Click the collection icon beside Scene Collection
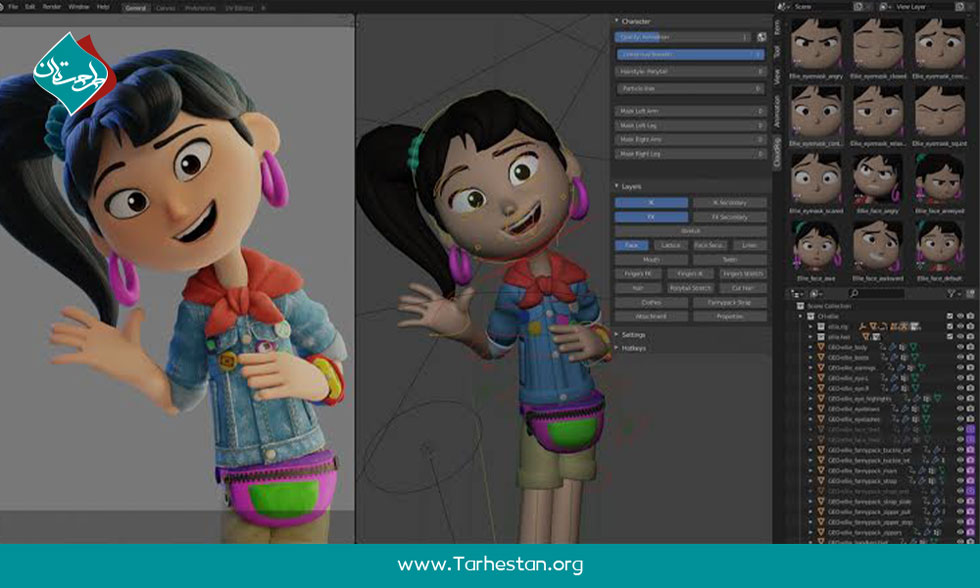The width and height of the screenshot is (980, 588). [800, 306]
